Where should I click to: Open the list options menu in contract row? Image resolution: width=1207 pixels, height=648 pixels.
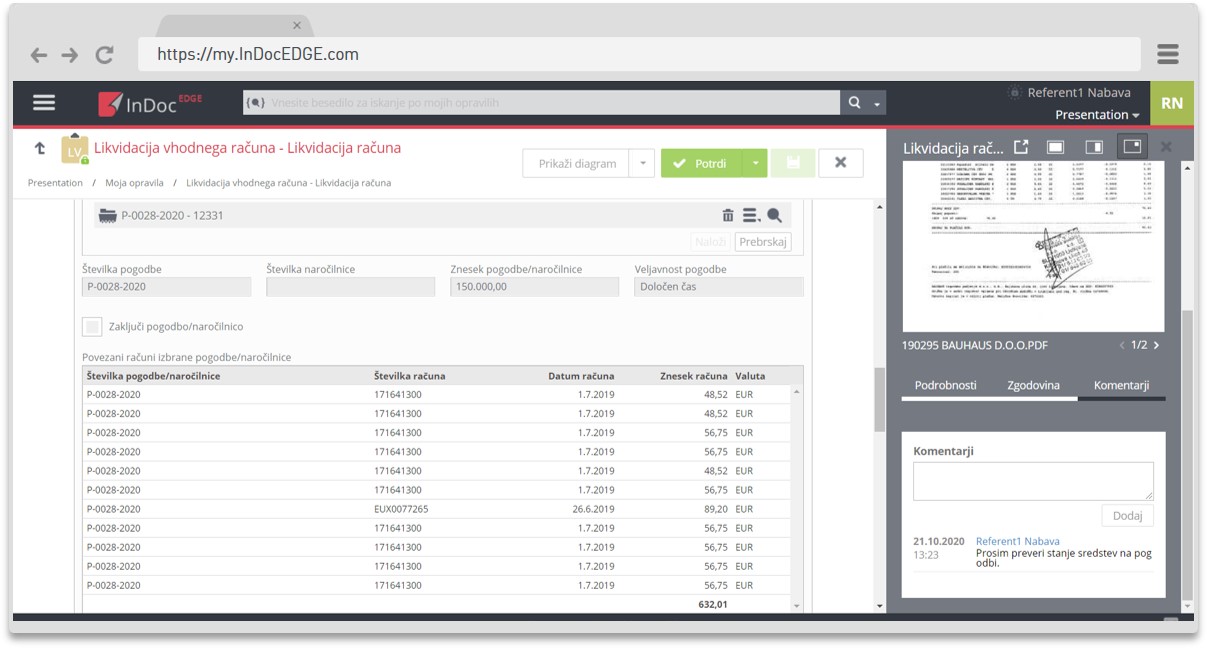[x=751, y=215]
